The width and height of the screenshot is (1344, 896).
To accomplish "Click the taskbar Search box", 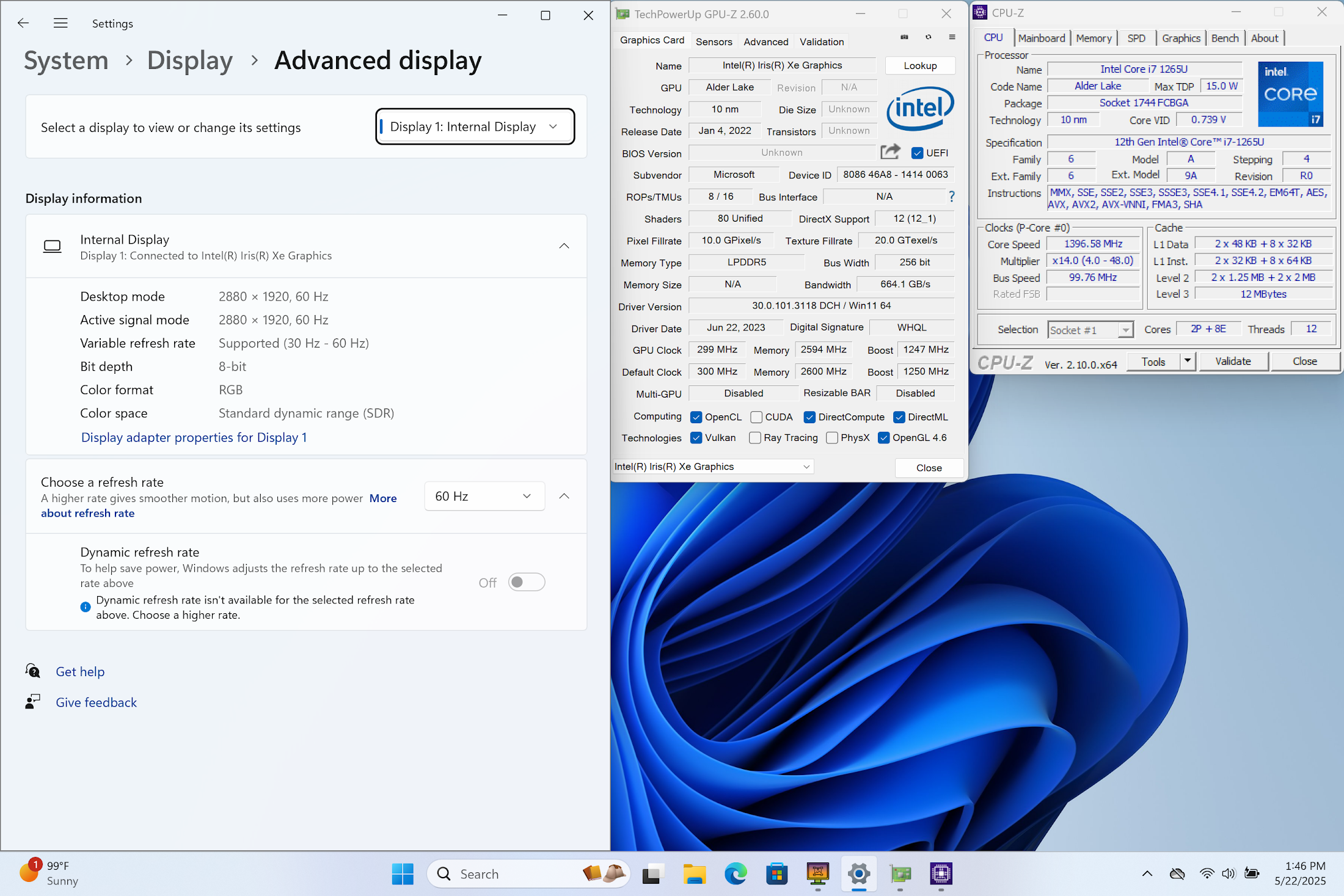I will [x=528, y=874].
